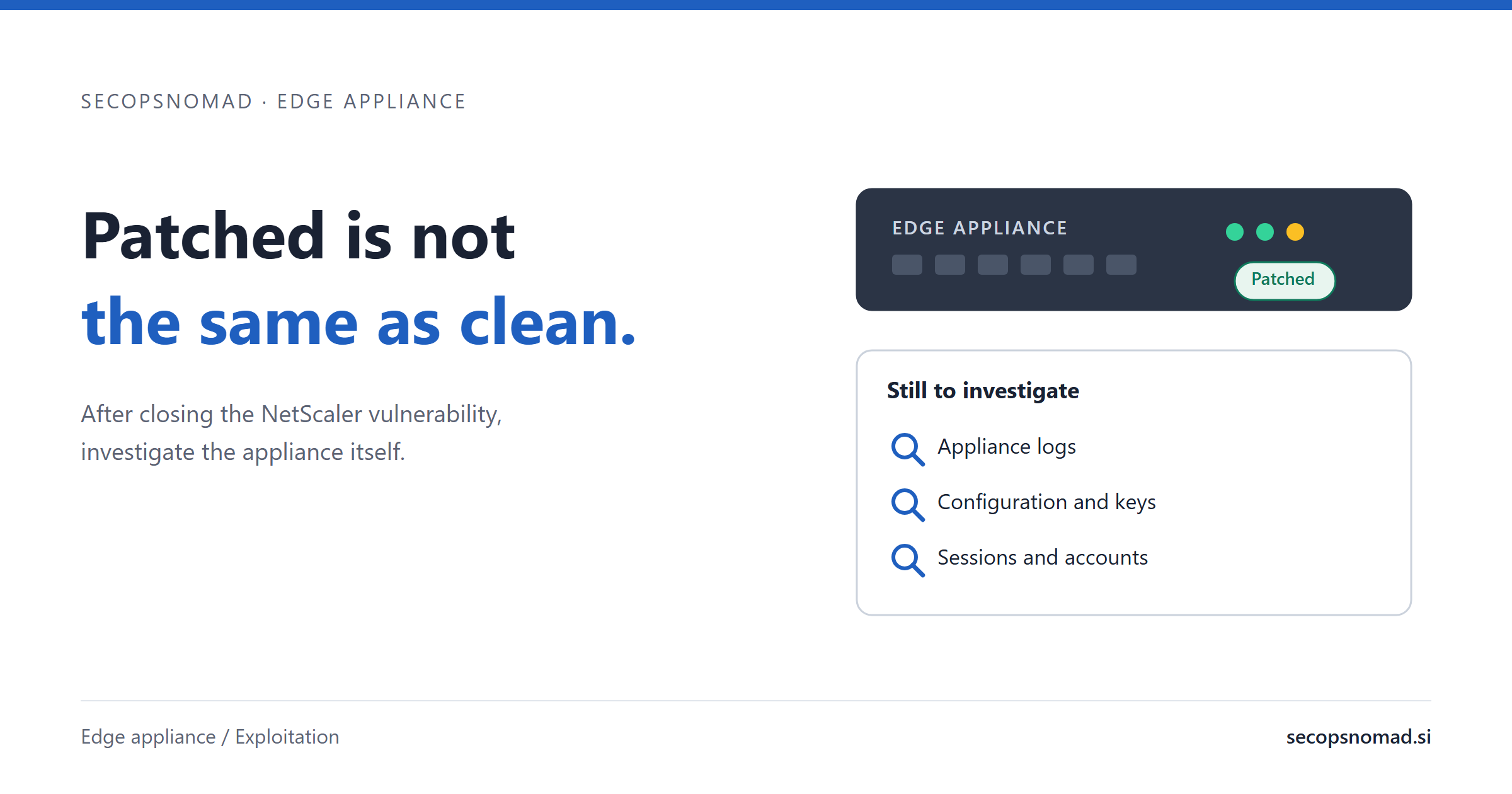1512x794 pixels.
Task: Click the magnifier icon beside Sessions and accounts
Action: tap(908, 560)
